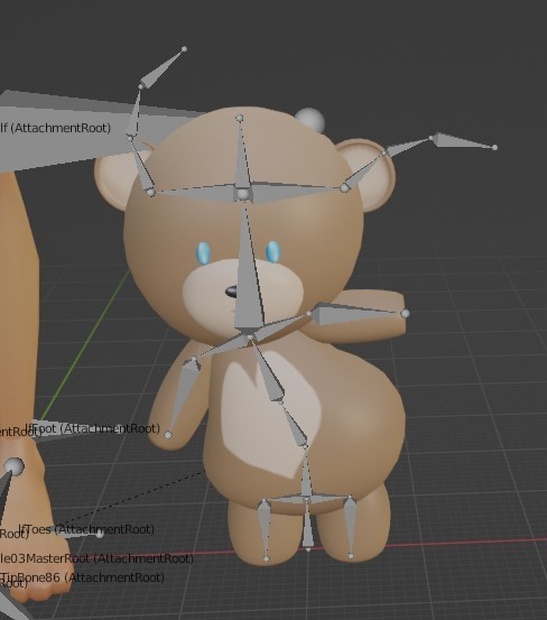Select the upper spine bone on the bear's chest
Viewport: 547px width, 620px height.
(268, 370)
